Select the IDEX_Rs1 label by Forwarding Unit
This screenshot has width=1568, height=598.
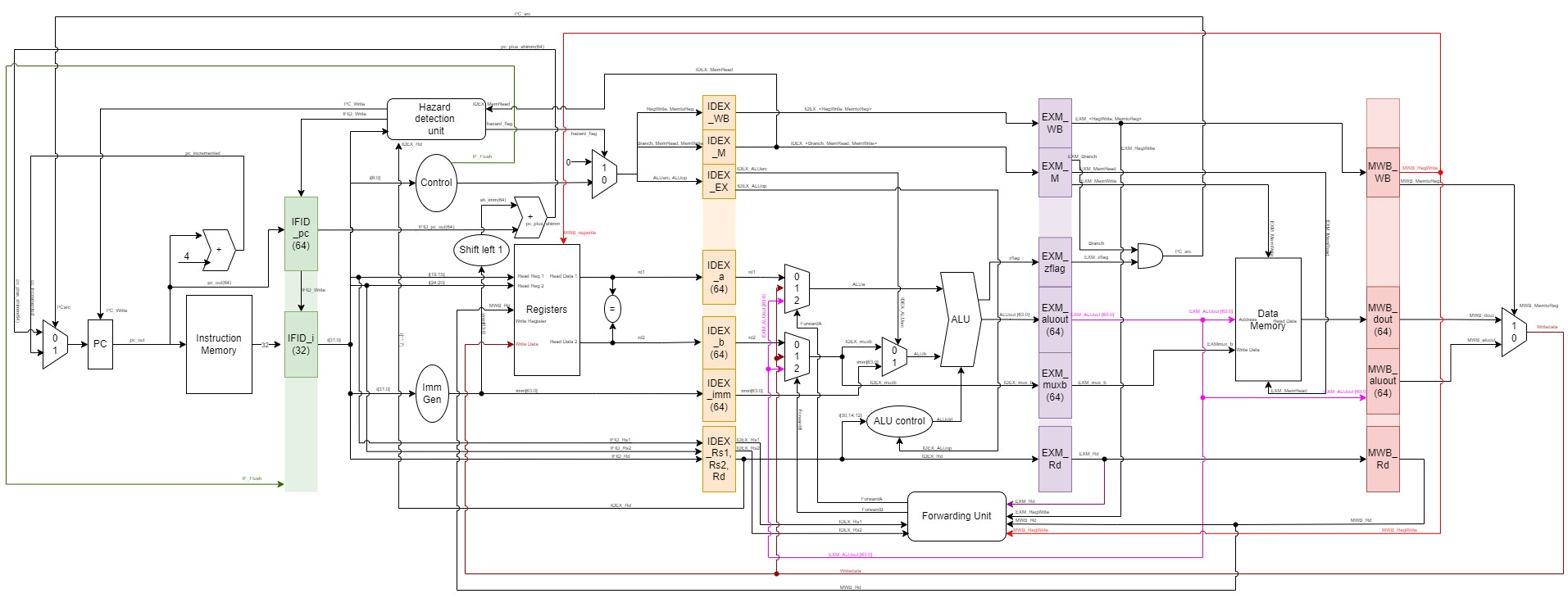point(850,522)
